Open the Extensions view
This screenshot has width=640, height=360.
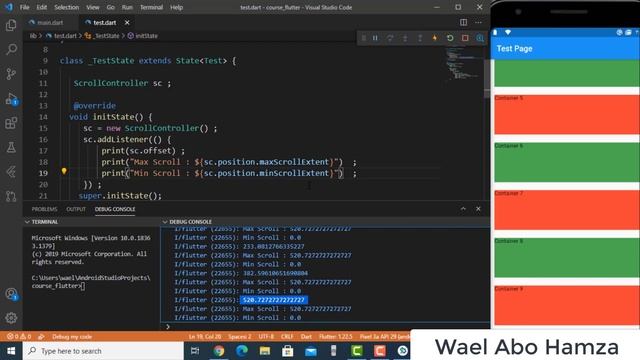coord(11,123)
